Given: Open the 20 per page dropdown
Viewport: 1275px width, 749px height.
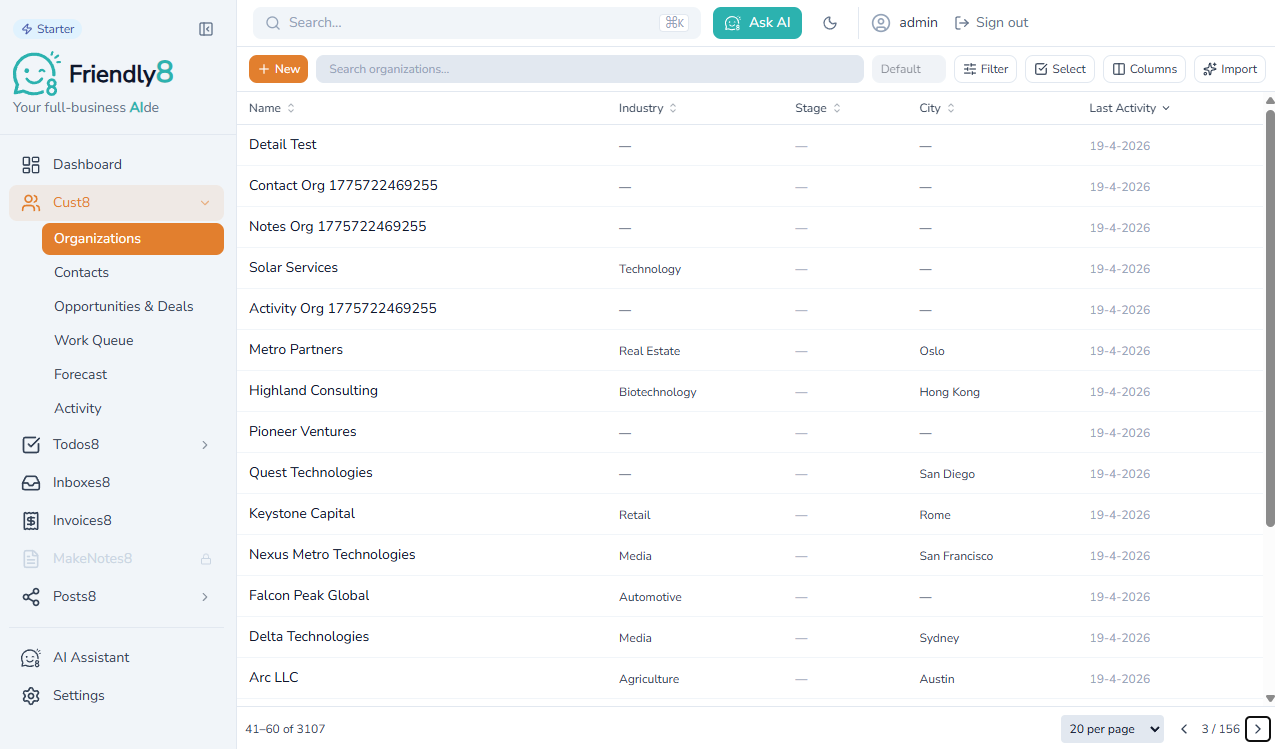Looking at the screenshot, I should (1112, 729).
